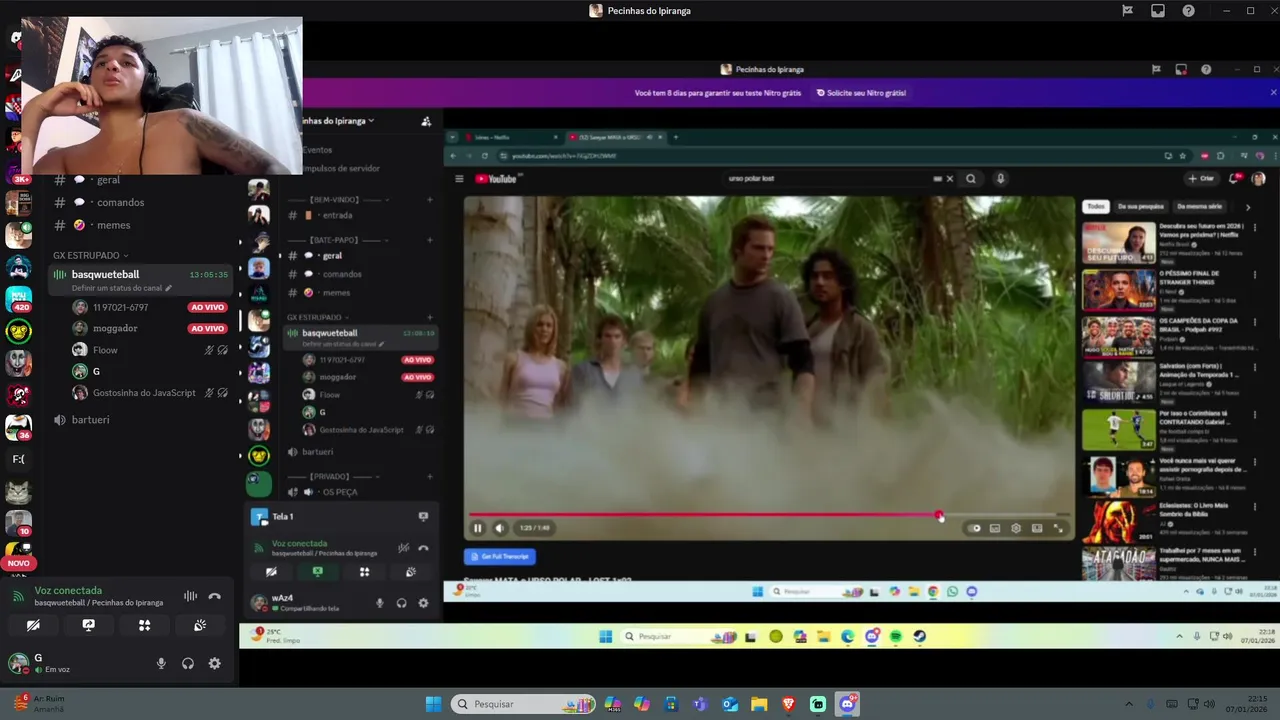Toggle green screen share button in streamed Discord
Image resolution: width=1280 pixels, height=720 pixels.
(317, 572)
